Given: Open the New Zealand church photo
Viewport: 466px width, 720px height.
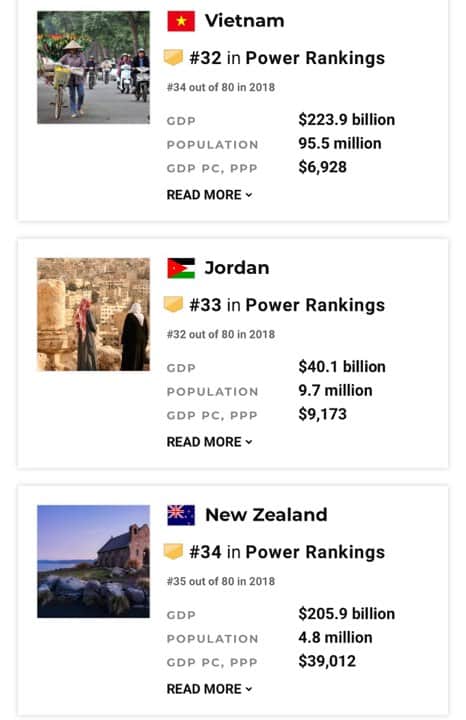Looking at the screenshot, I should pyautogui.click(x=93, y=562).
